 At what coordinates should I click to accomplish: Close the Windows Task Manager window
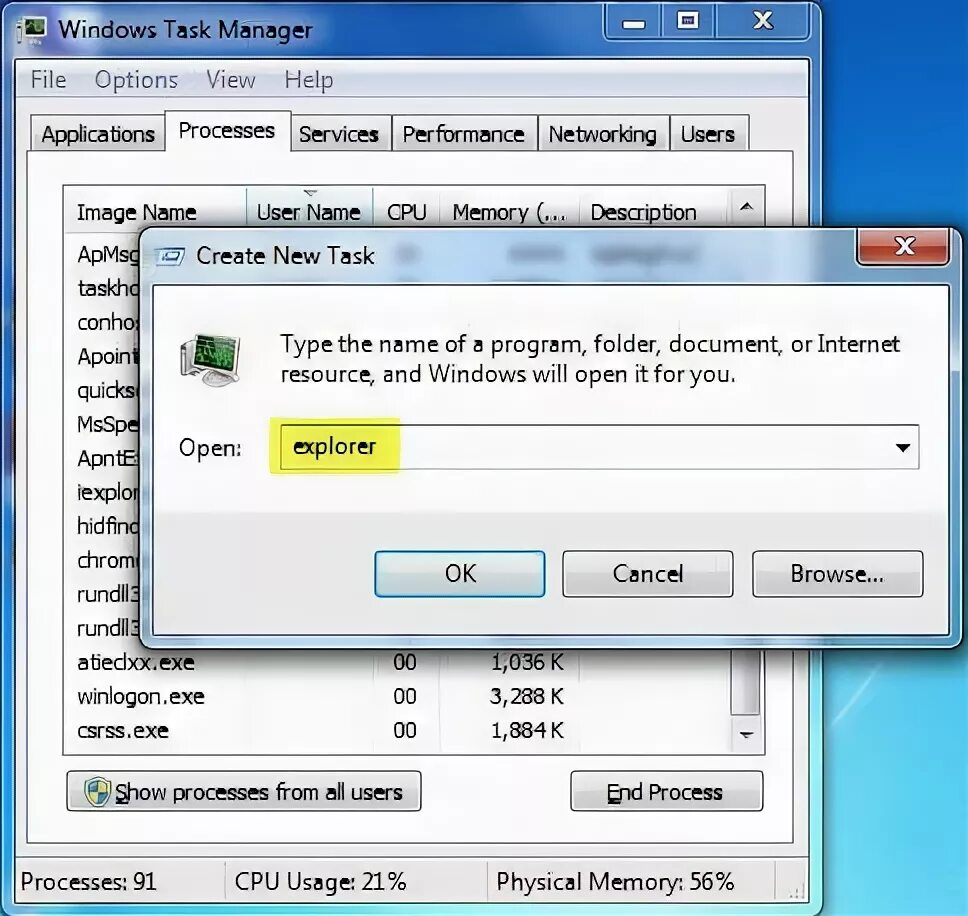point(762,22)
